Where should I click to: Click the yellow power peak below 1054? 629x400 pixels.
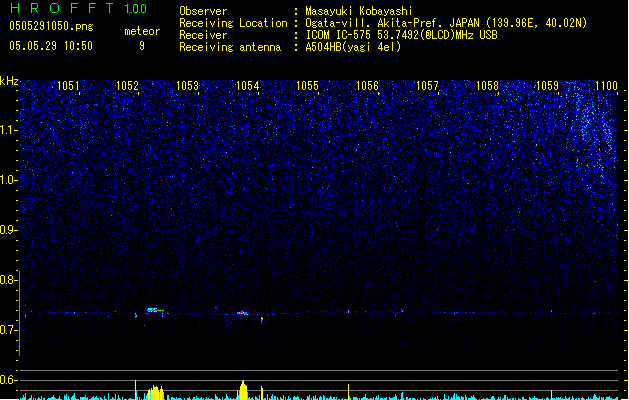point(243,390)
